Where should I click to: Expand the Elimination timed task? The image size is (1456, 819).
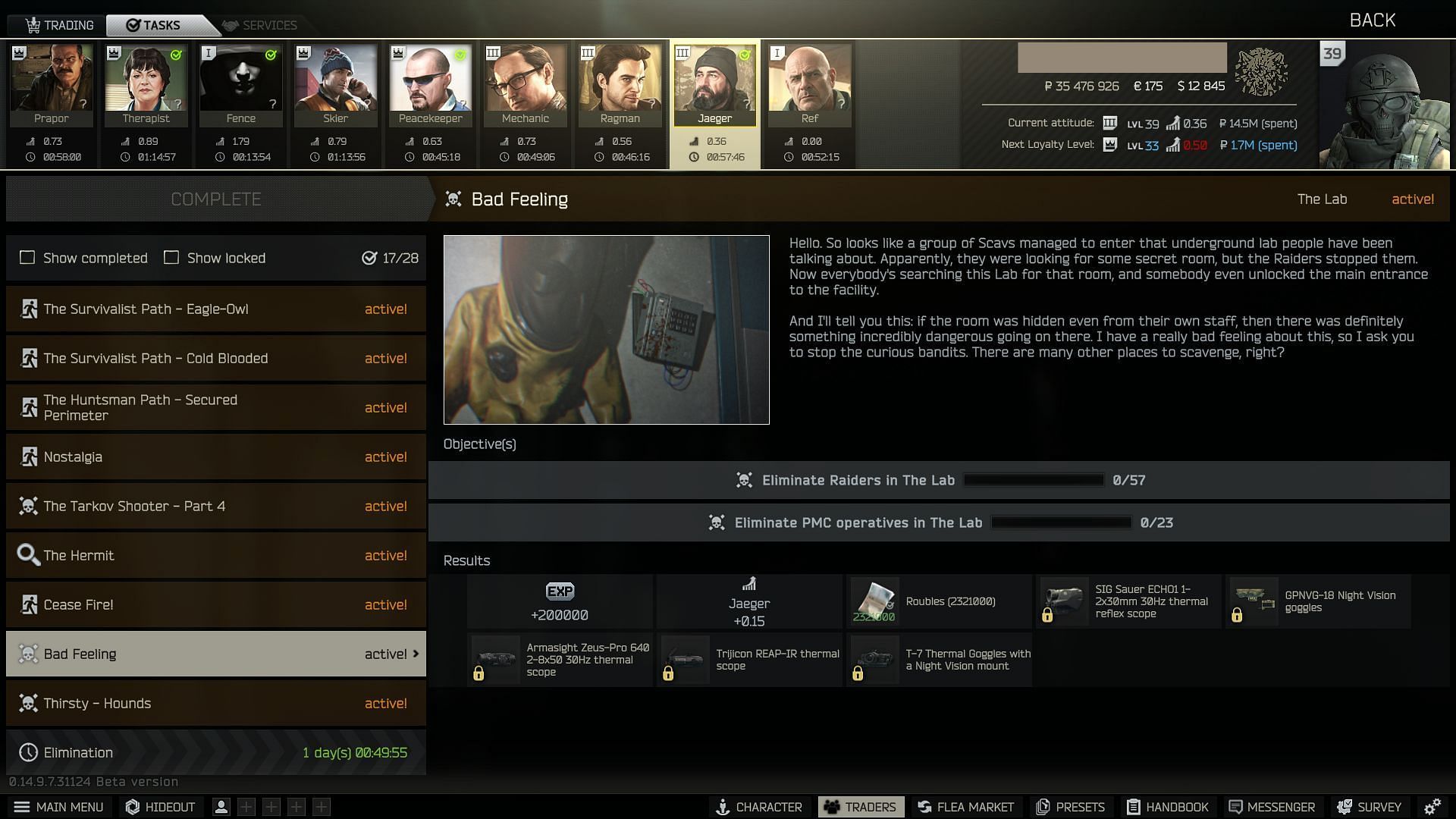click(x=215, y=752)
